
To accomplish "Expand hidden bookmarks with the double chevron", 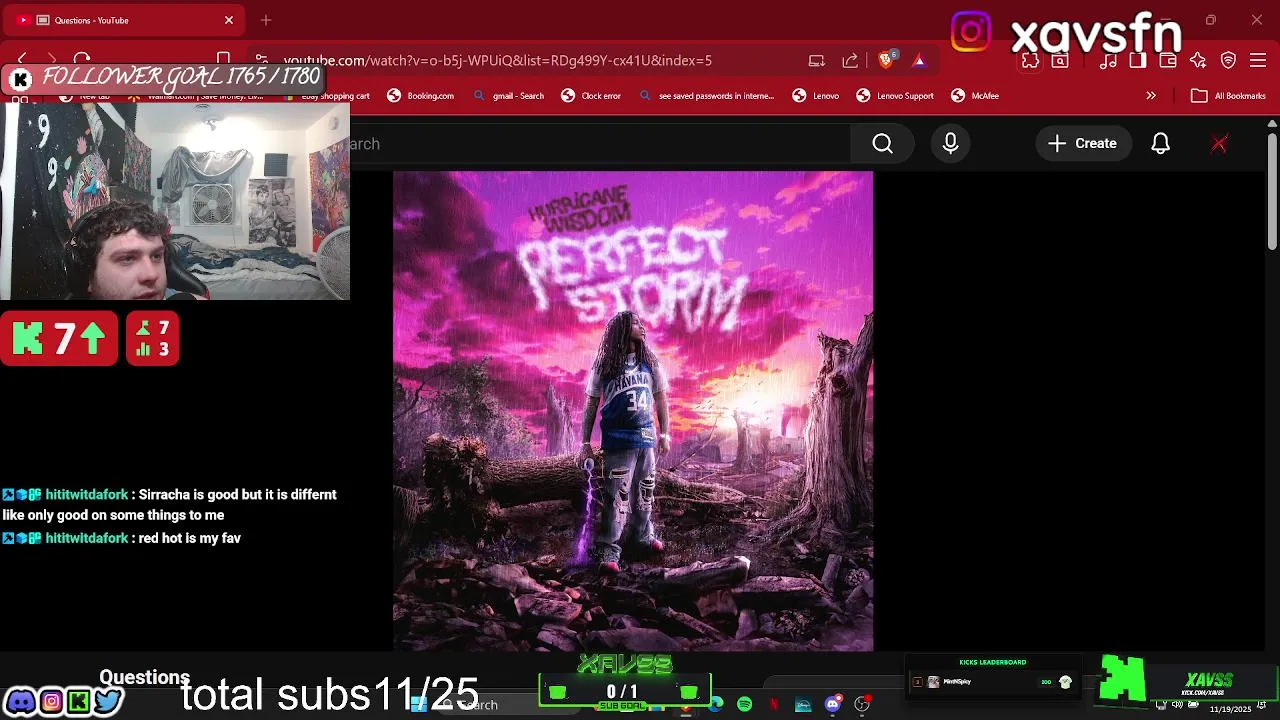I will point(1151,96).
